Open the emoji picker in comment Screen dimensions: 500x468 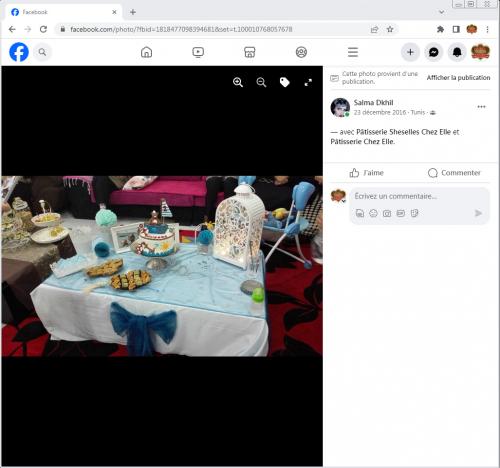tap(373, 213)
